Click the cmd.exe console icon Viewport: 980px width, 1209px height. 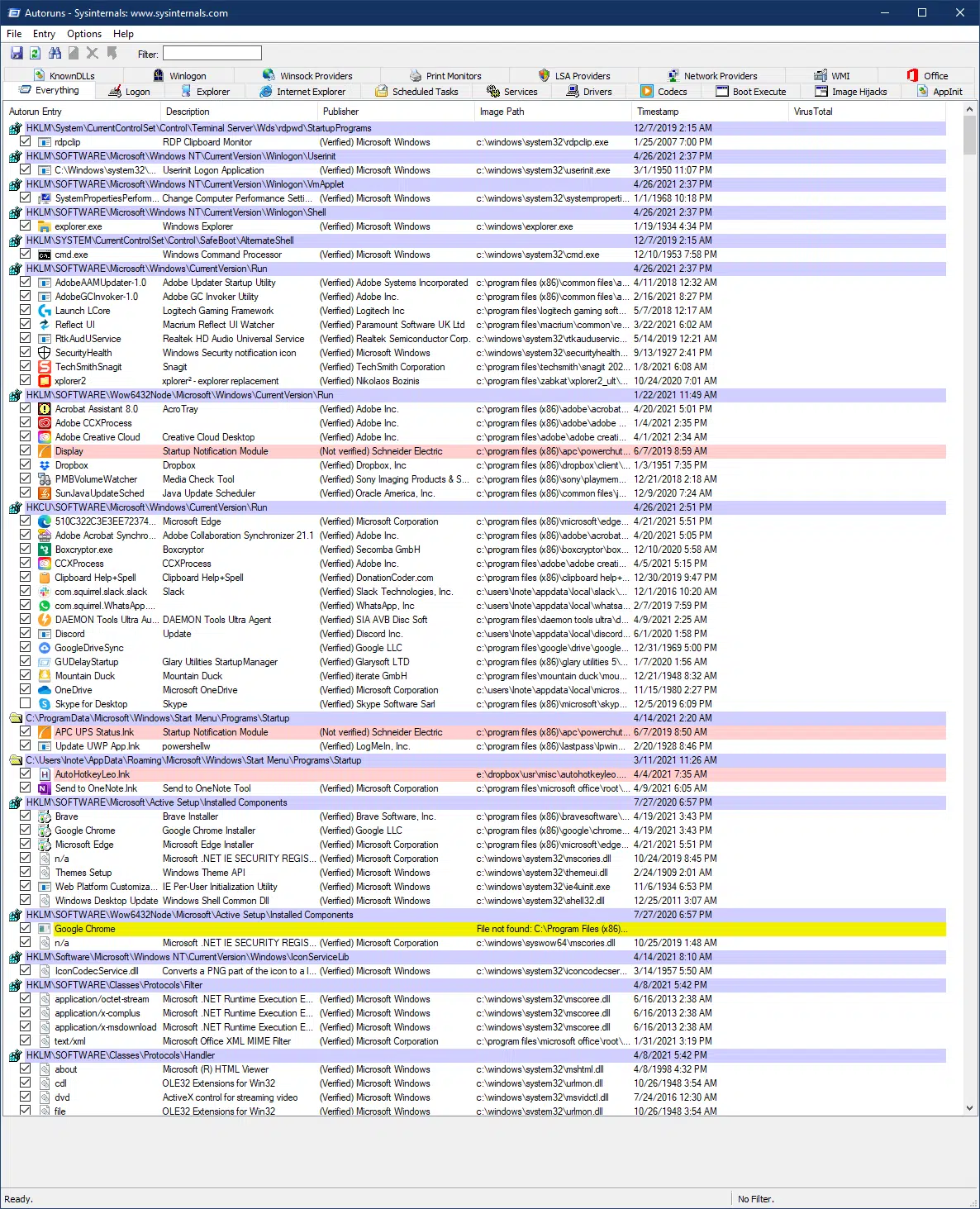pyautogui.click(x=45, y=255)
